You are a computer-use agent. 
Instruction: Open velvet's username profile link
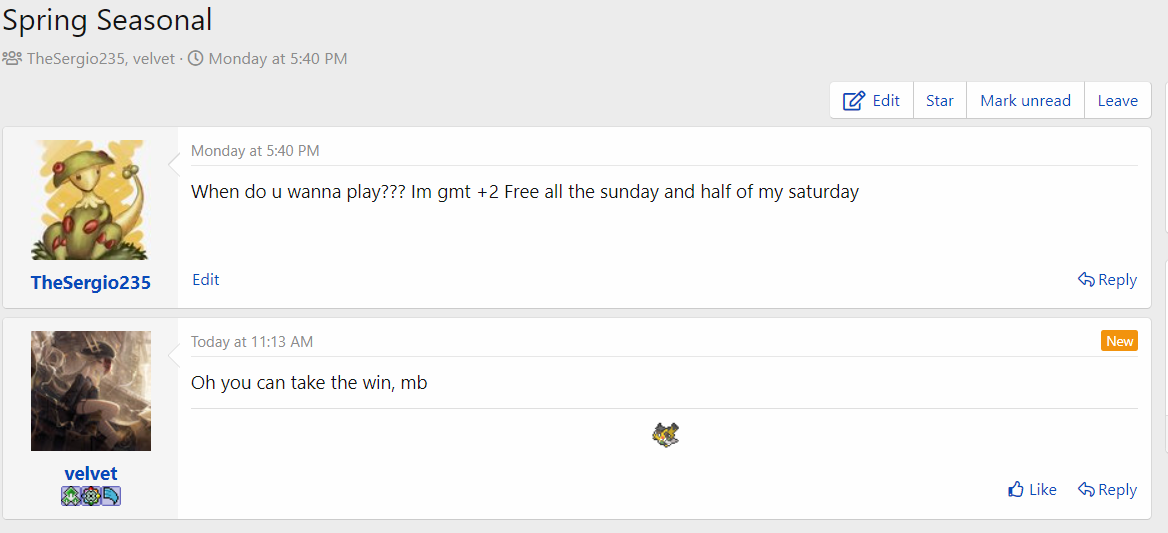[91, 473]
